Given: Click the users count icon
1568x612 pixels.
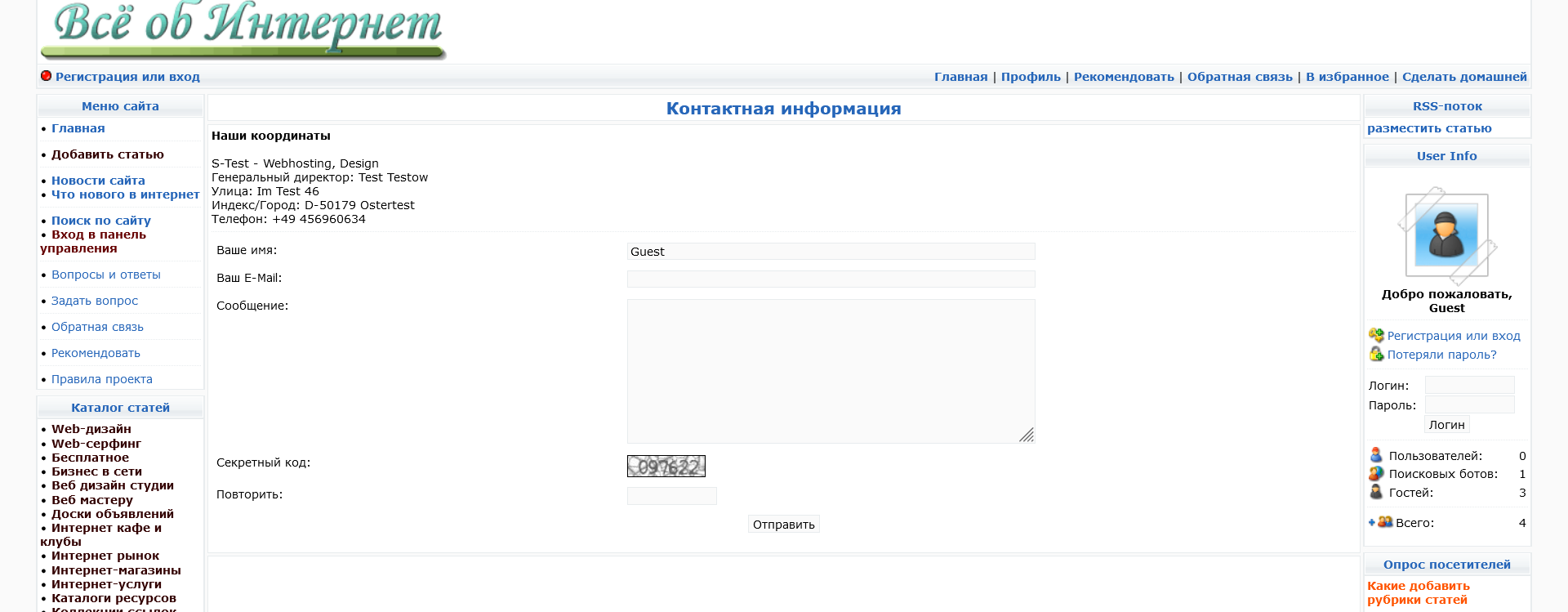Looking at the screenshot, I should click(1376, 455).
